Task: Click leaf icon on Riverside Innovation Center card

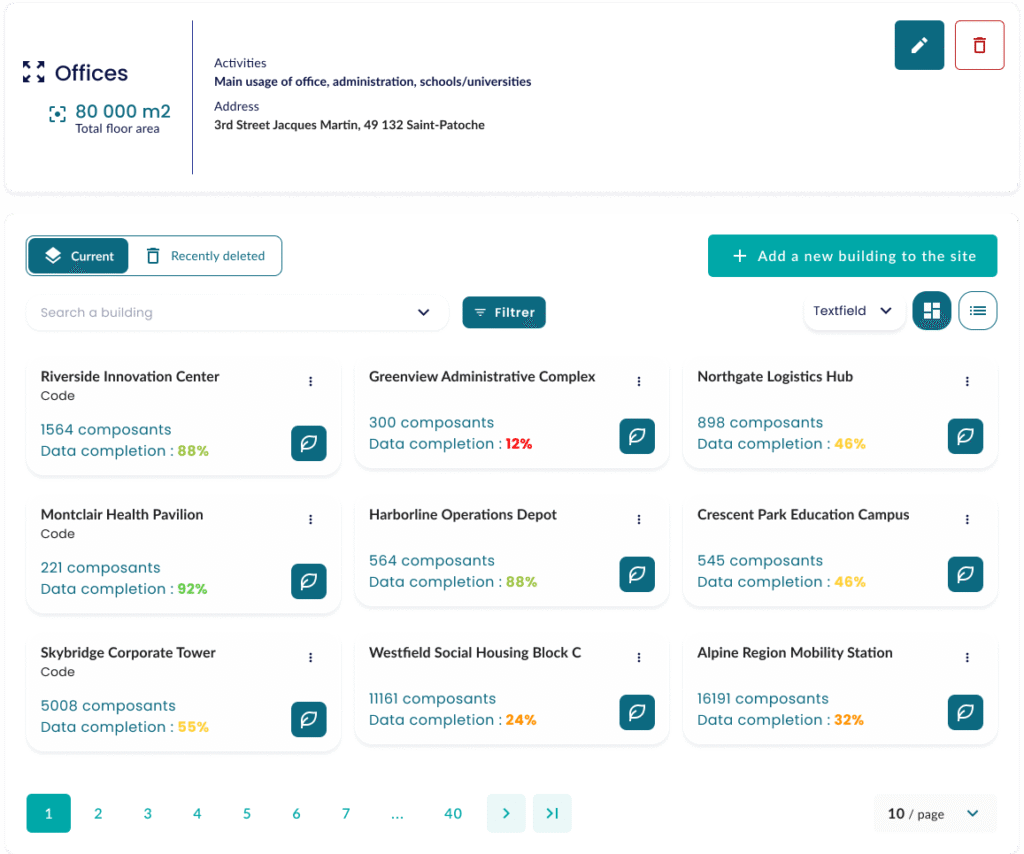Action: pos(309,443)
